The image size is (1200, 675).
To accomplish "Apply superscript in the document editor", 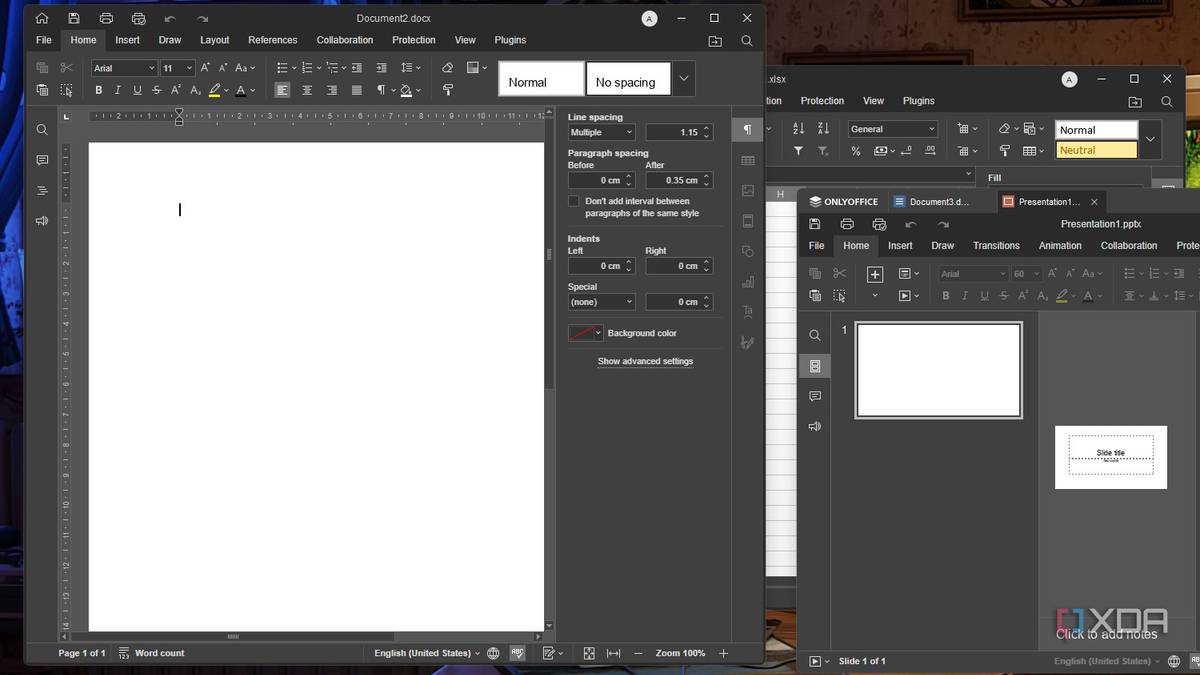I will coord(176,90).
